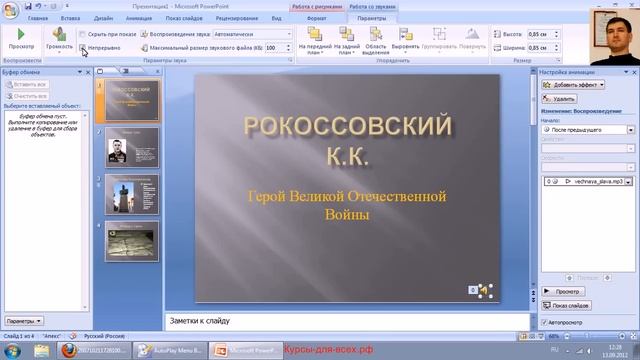Undo last action in quick access toolbar
Screen dimensions: 640x360
click(38, 6)
